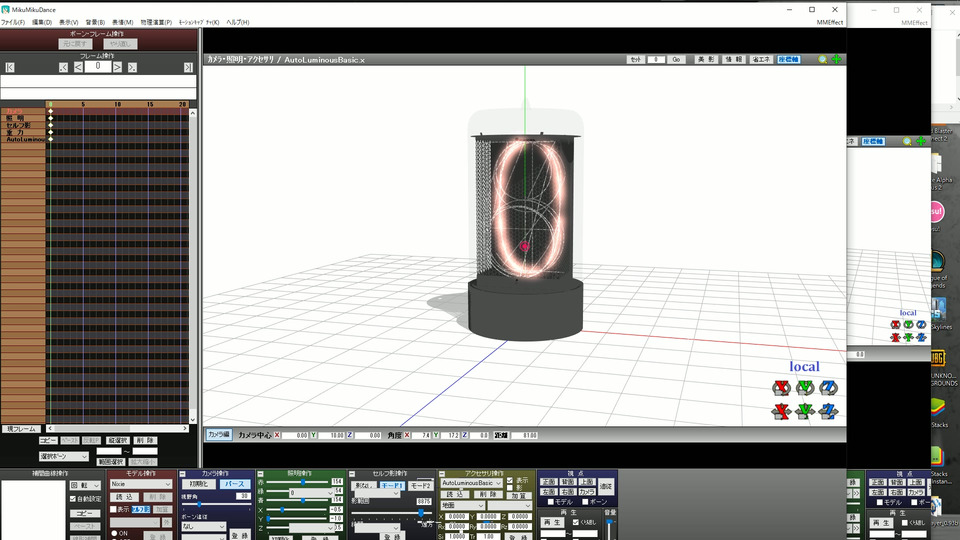This screenshot has width=960, height=540.
Task: Click the green Y-axis rotation icon
Action: tap(804, 388)
